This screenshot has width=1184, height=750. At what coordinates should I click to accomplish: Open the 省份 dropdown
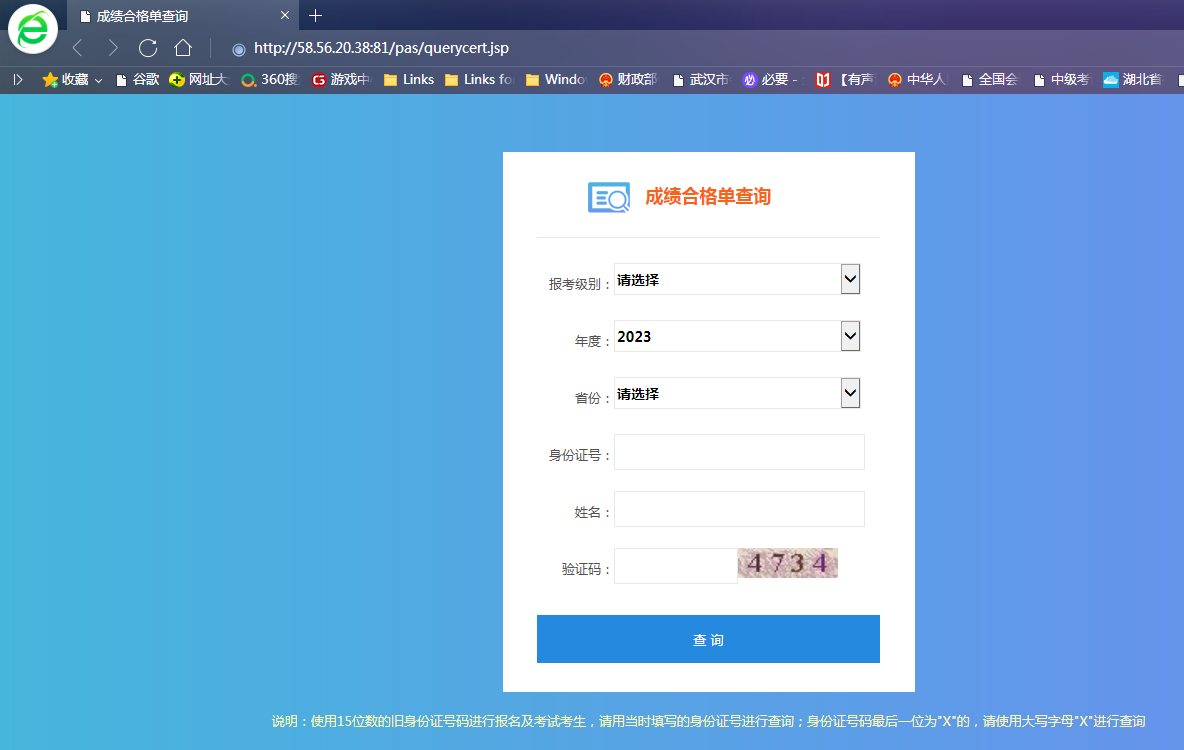click(x=737, y=394)
